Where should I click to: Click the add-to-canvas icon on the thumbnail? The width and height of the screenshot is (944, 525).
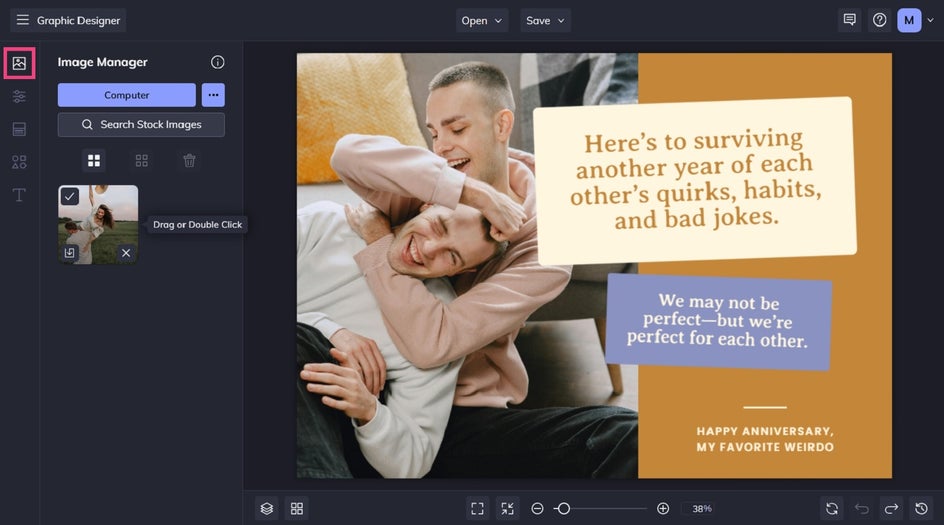(x=70, y=253)
